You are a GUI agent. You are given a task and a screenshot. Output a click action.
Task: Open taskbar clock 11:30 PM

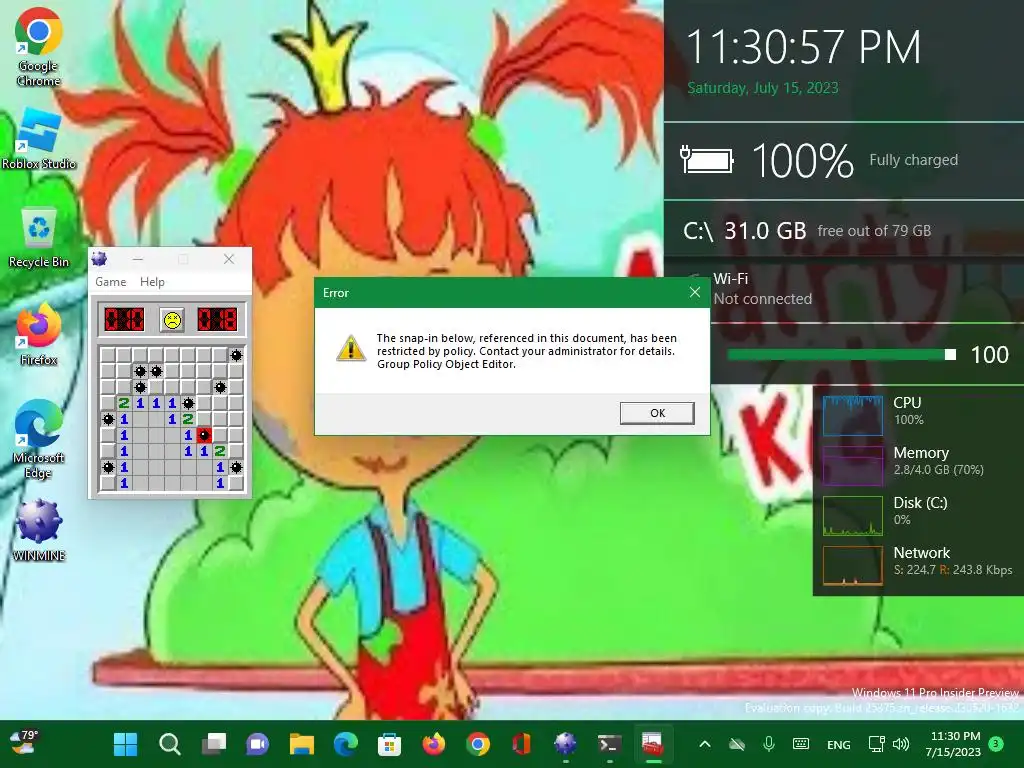[x=953, y=744]
